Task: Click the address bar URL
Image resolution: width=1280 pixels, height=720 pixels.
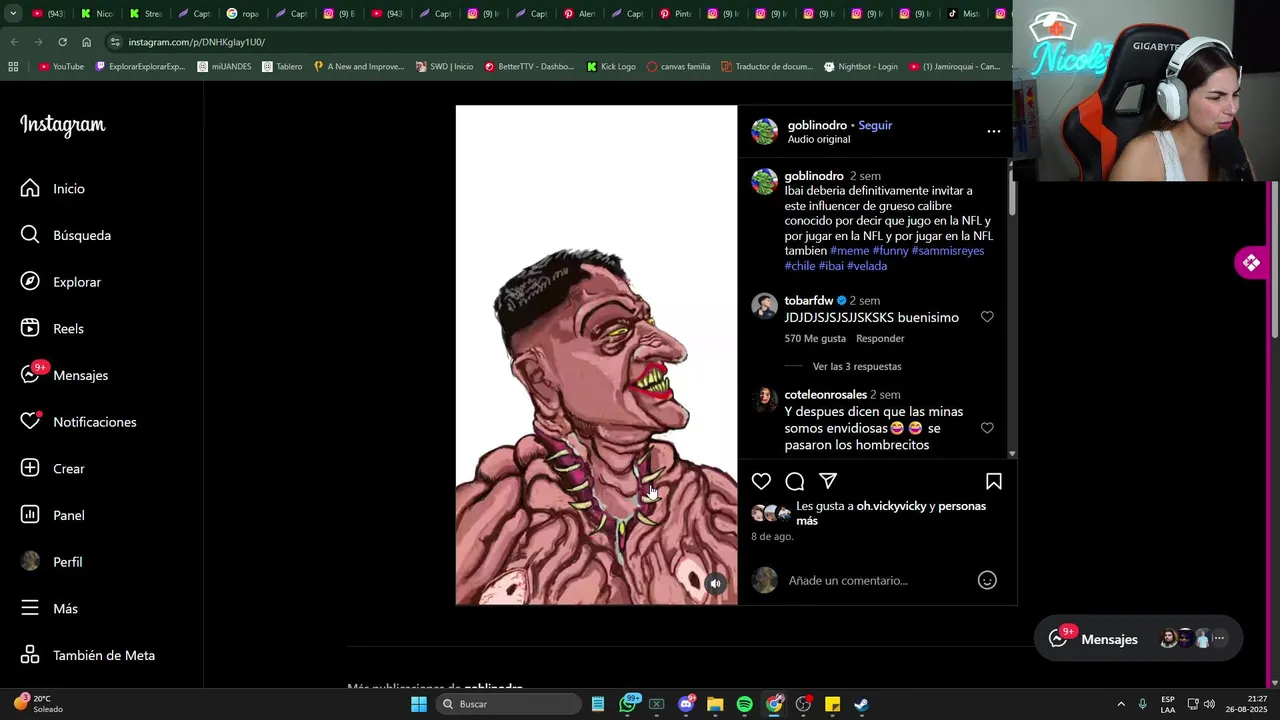Action: [196, 42]
